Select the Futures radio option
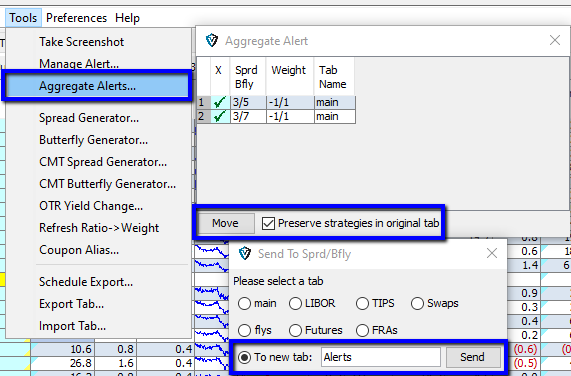Viewport: 571px width, 376px height. pos(295,331)
